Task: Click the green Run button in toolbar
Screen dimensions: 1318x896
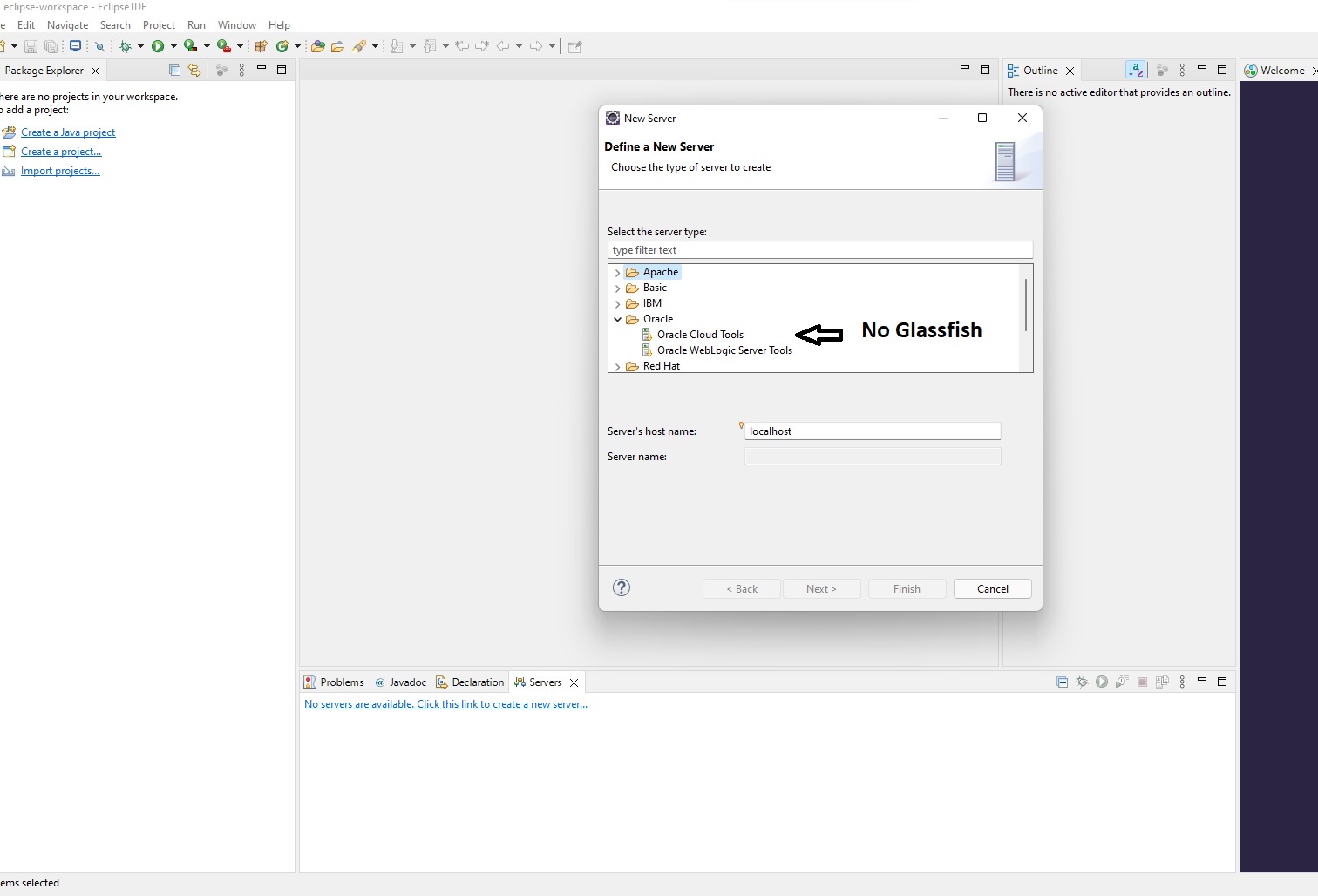Action: pos(158,46)
